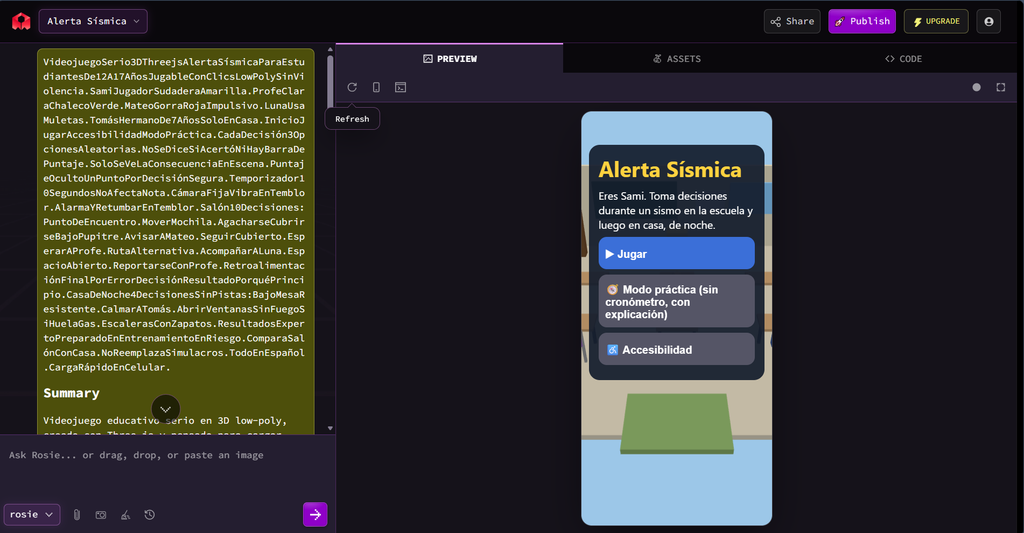Switch to the CODE tab
Image resolution: width=1024 pixels, height=533 pixels.
point(903,59)
